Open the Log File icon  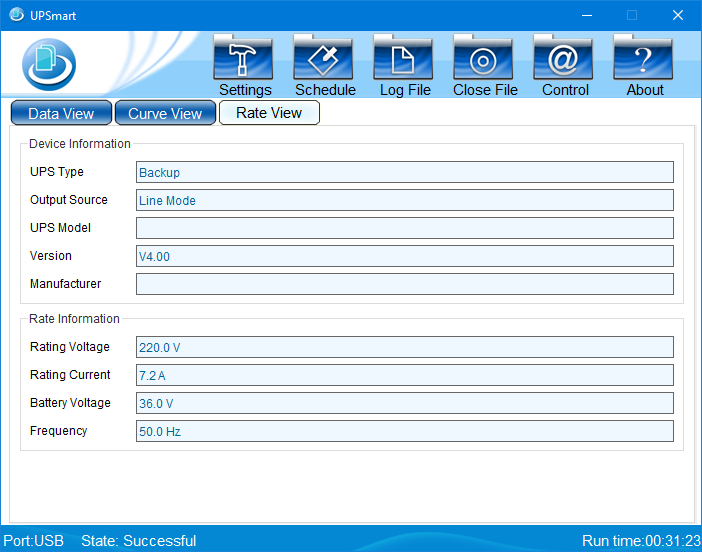pos(403,57)
